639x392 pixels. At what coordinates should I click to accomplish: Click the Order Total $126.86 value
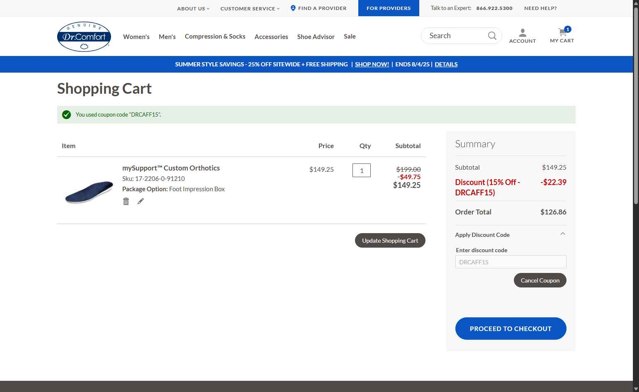[553, 212]
